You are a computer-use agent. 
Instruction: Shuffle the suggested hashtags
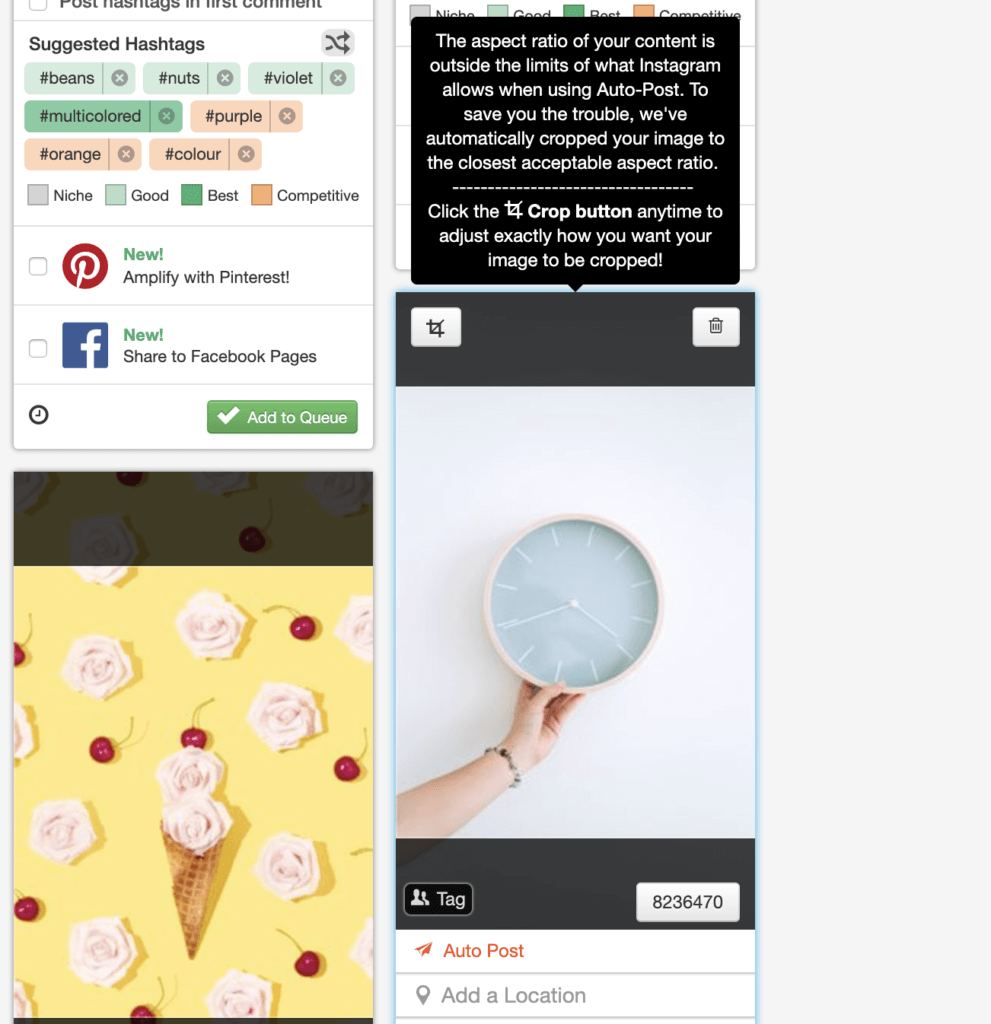click(x=338, y=43)
